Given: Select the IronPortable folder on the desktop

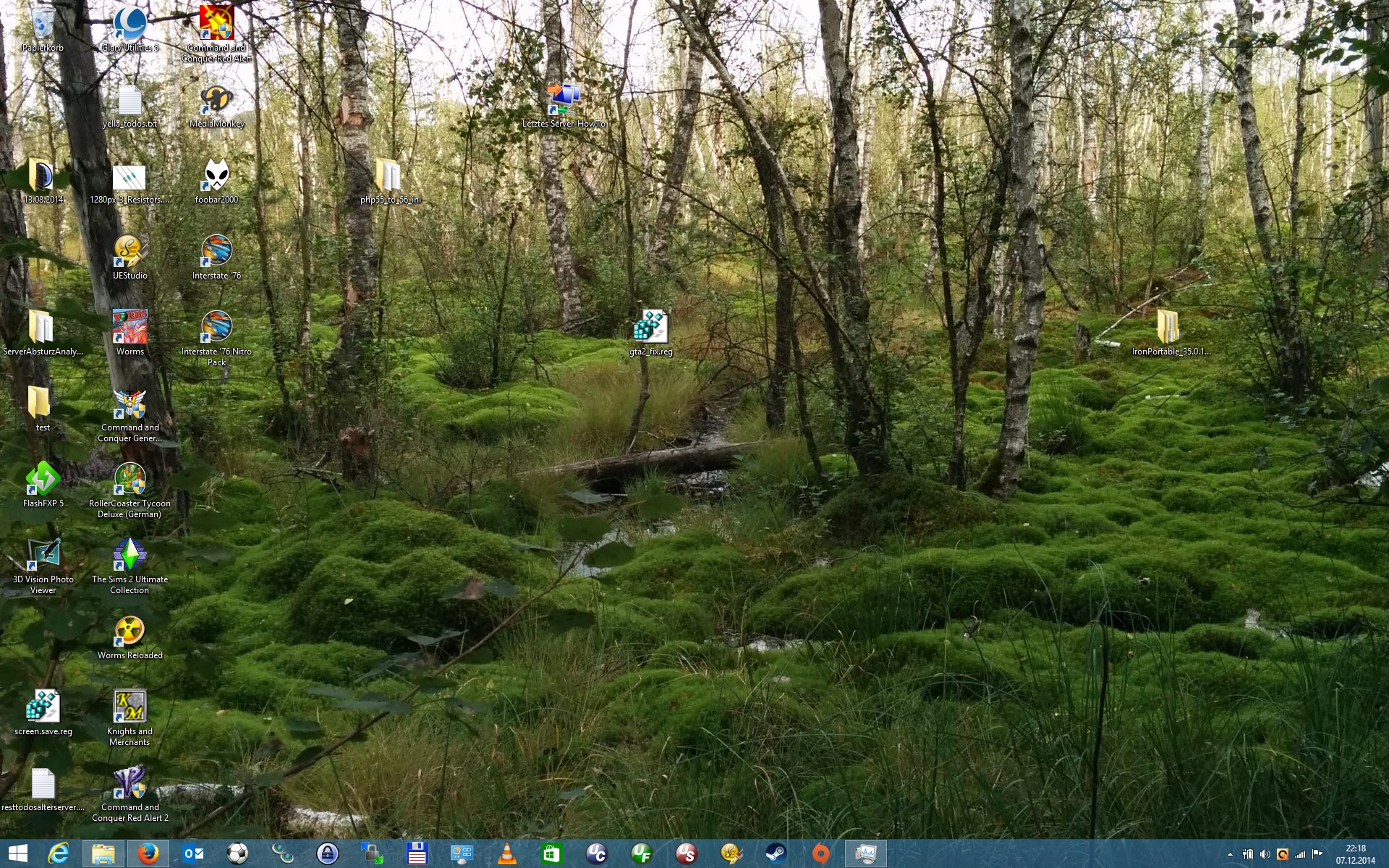Looking at the screenshot, I should point(1169,328).
